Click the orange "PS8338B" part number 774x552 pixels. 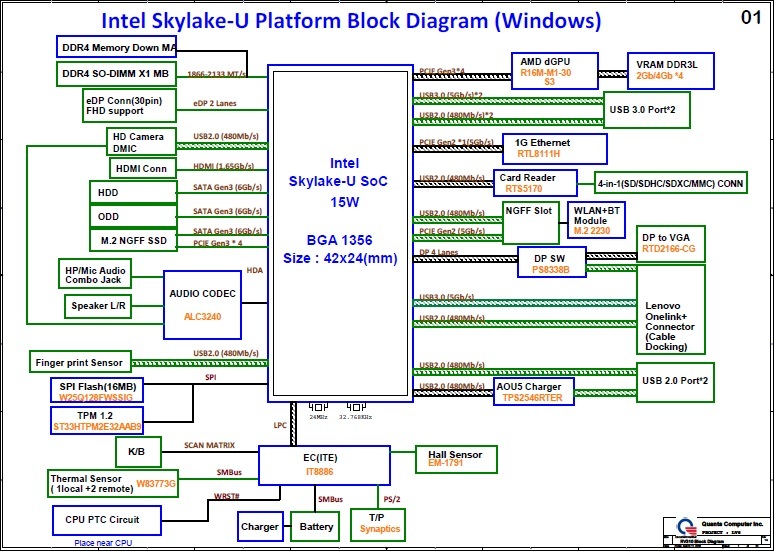tap(551, 270)
